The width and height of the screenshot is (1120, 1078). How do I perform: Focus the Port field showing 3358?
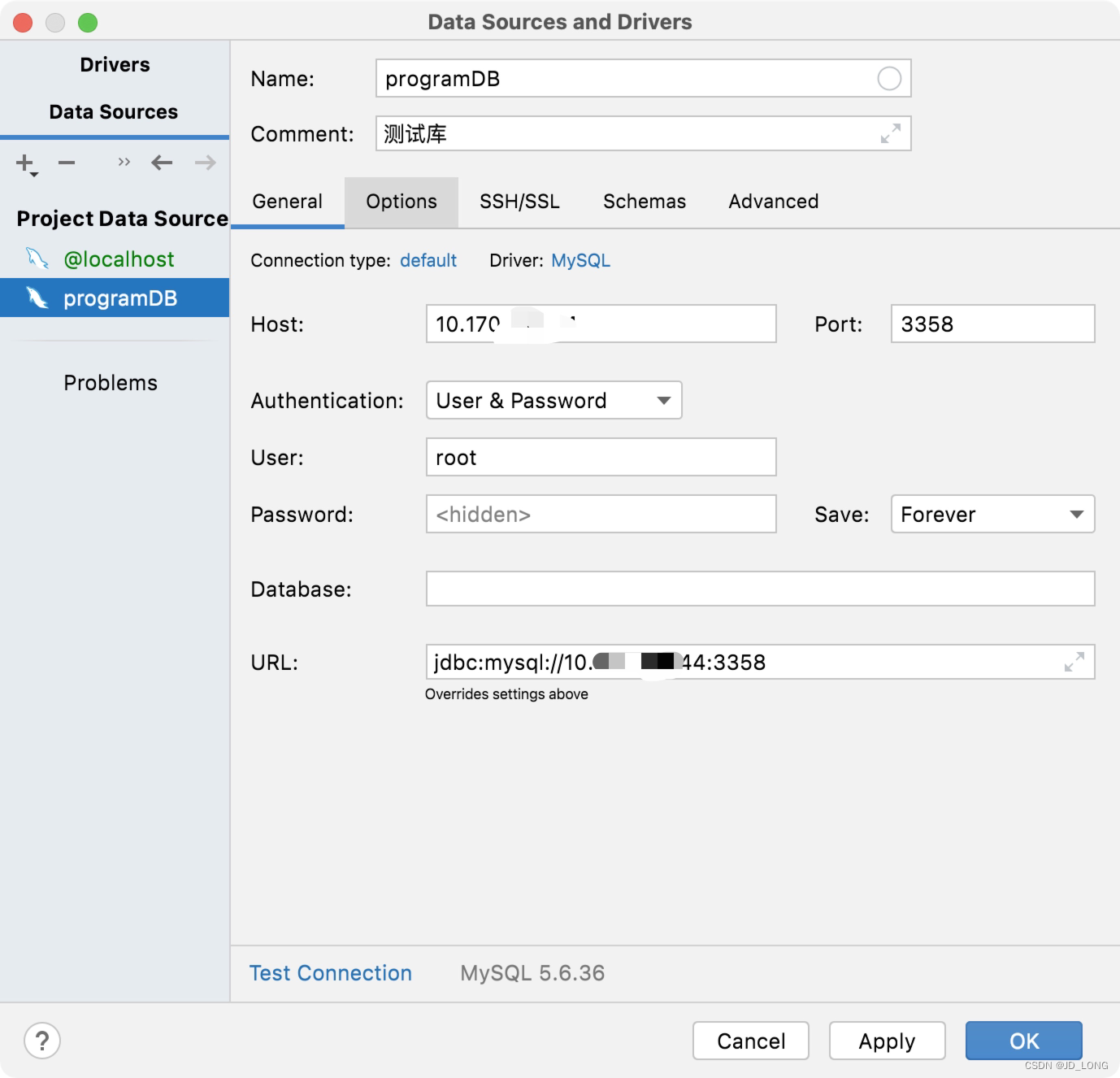[x=993, y=324]
